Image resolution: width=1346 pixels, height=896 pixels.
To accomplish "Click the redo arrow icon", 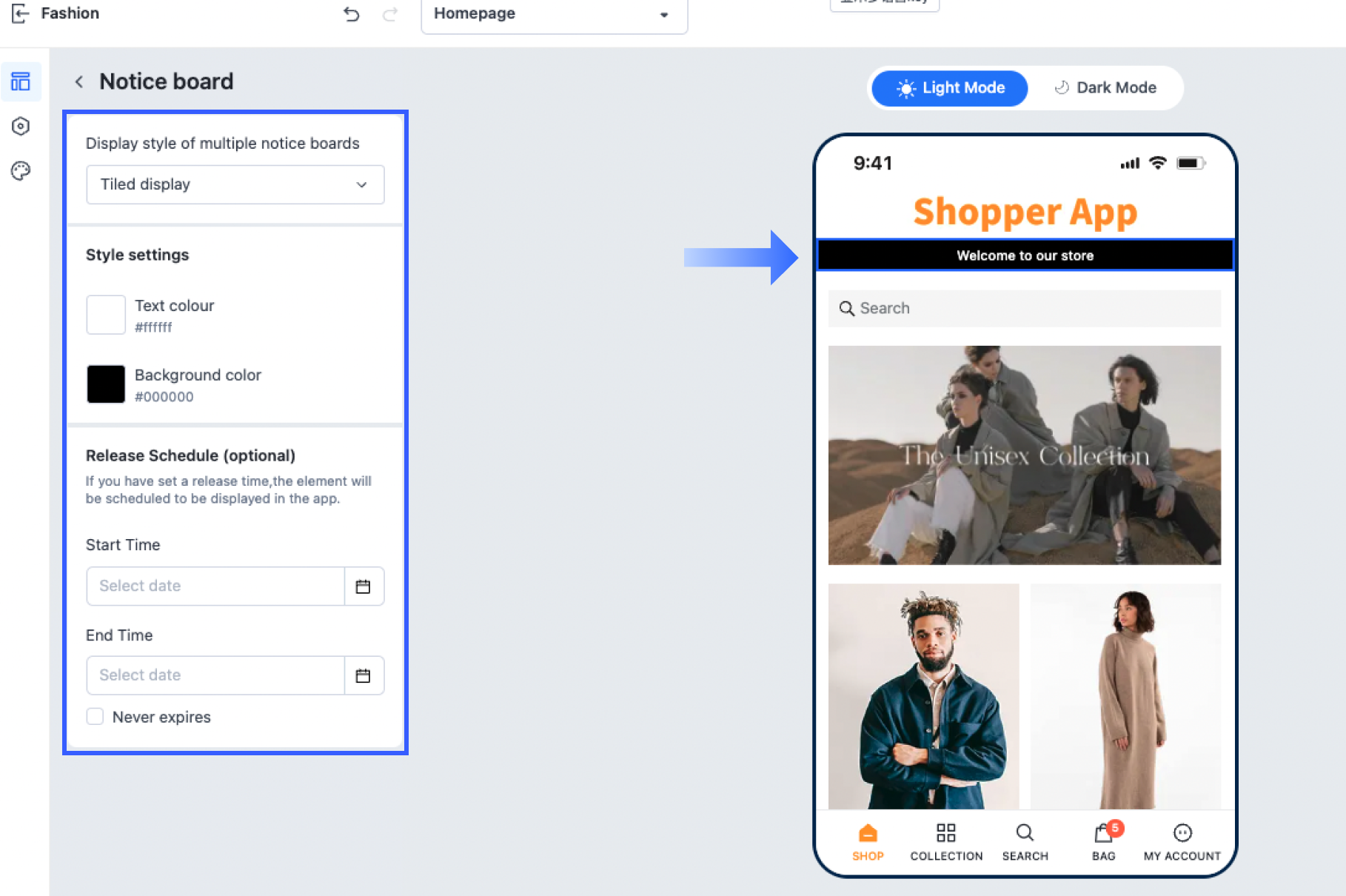I will coord(390,14).
